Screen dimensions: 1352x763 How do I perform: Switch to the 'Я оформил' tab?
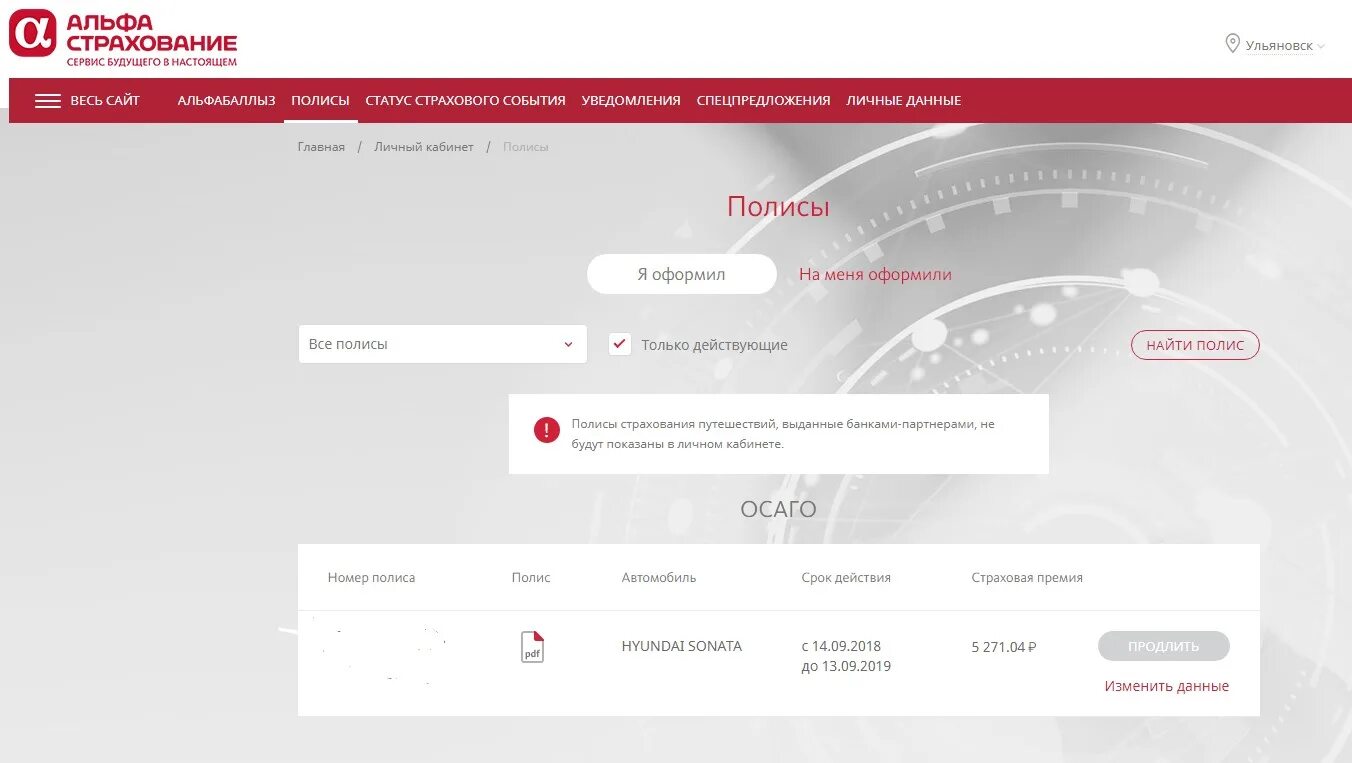pos(681,274)
